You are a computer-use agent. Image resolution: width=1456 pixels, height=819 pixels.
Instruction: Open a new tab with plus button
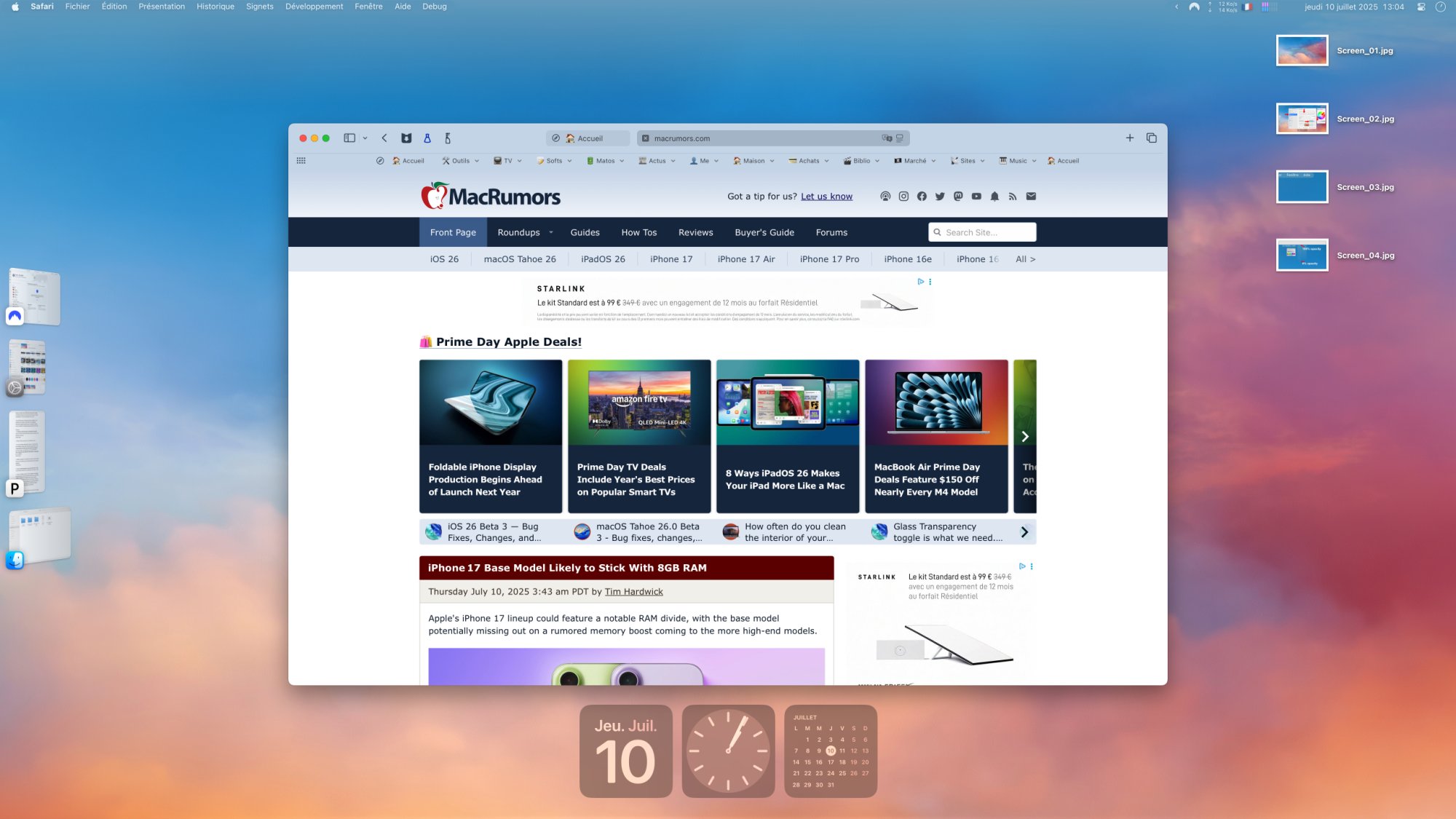tap(1130, 138)
